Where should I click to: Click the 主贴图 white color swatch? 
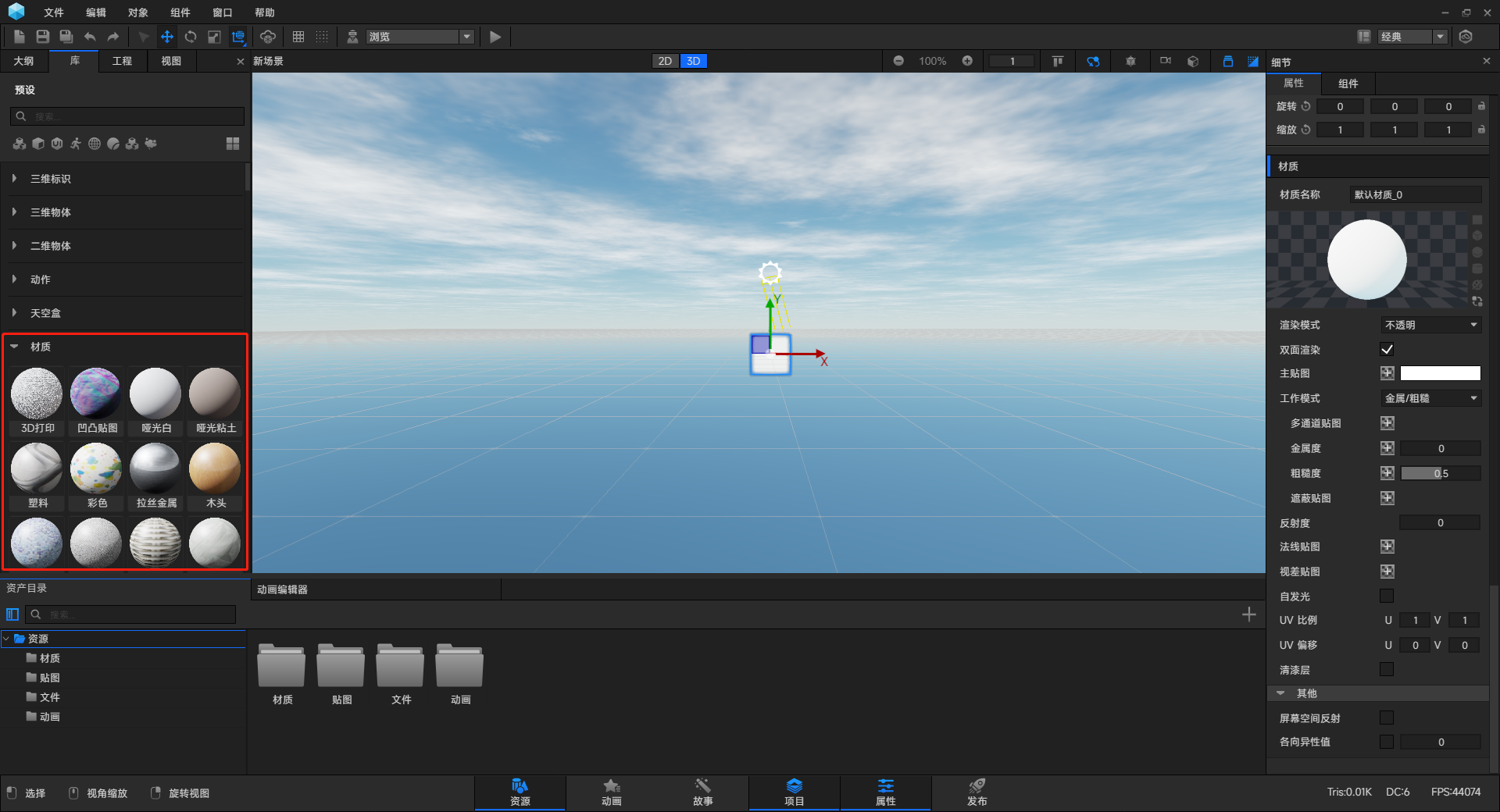[x=1441, y=373]
